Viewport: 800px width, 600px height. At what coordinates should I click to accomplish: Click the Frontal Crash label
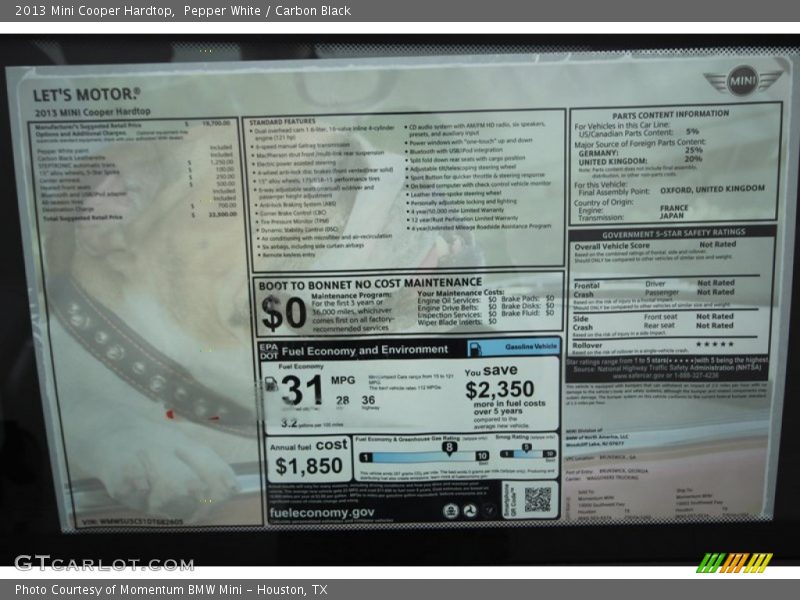[x=586, y=290]
